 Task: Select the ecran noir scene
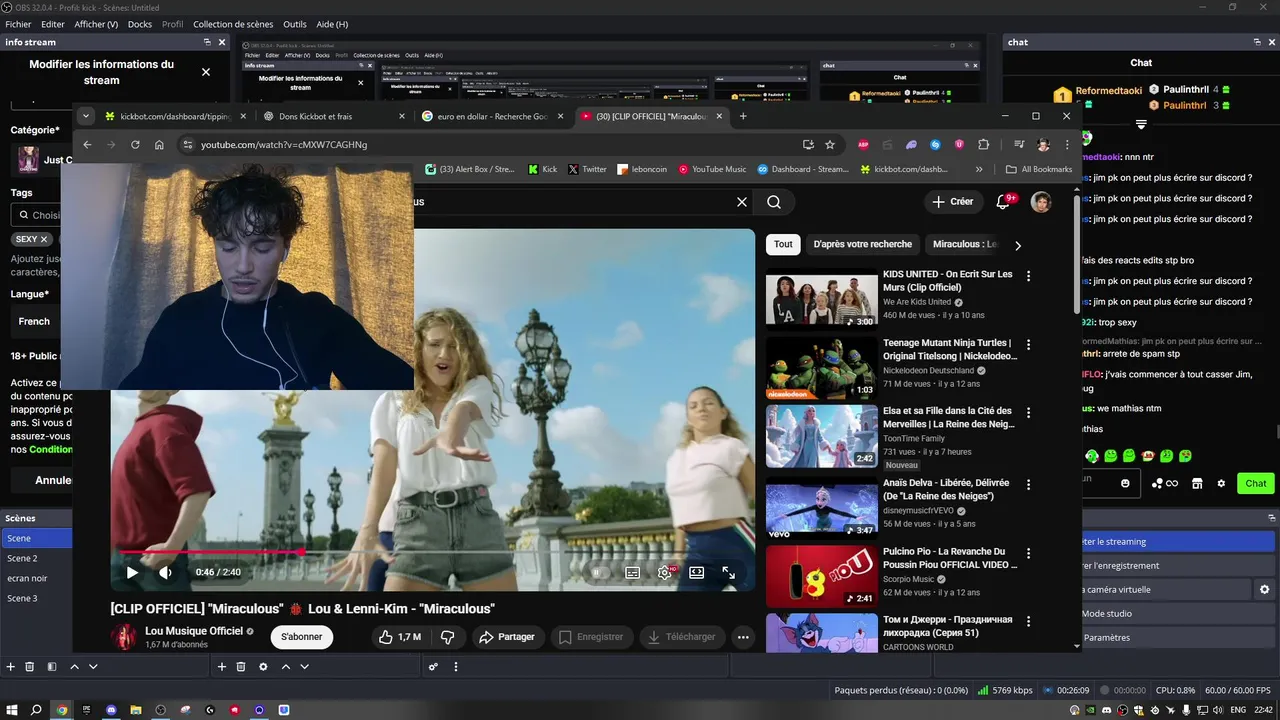(36, 578)
